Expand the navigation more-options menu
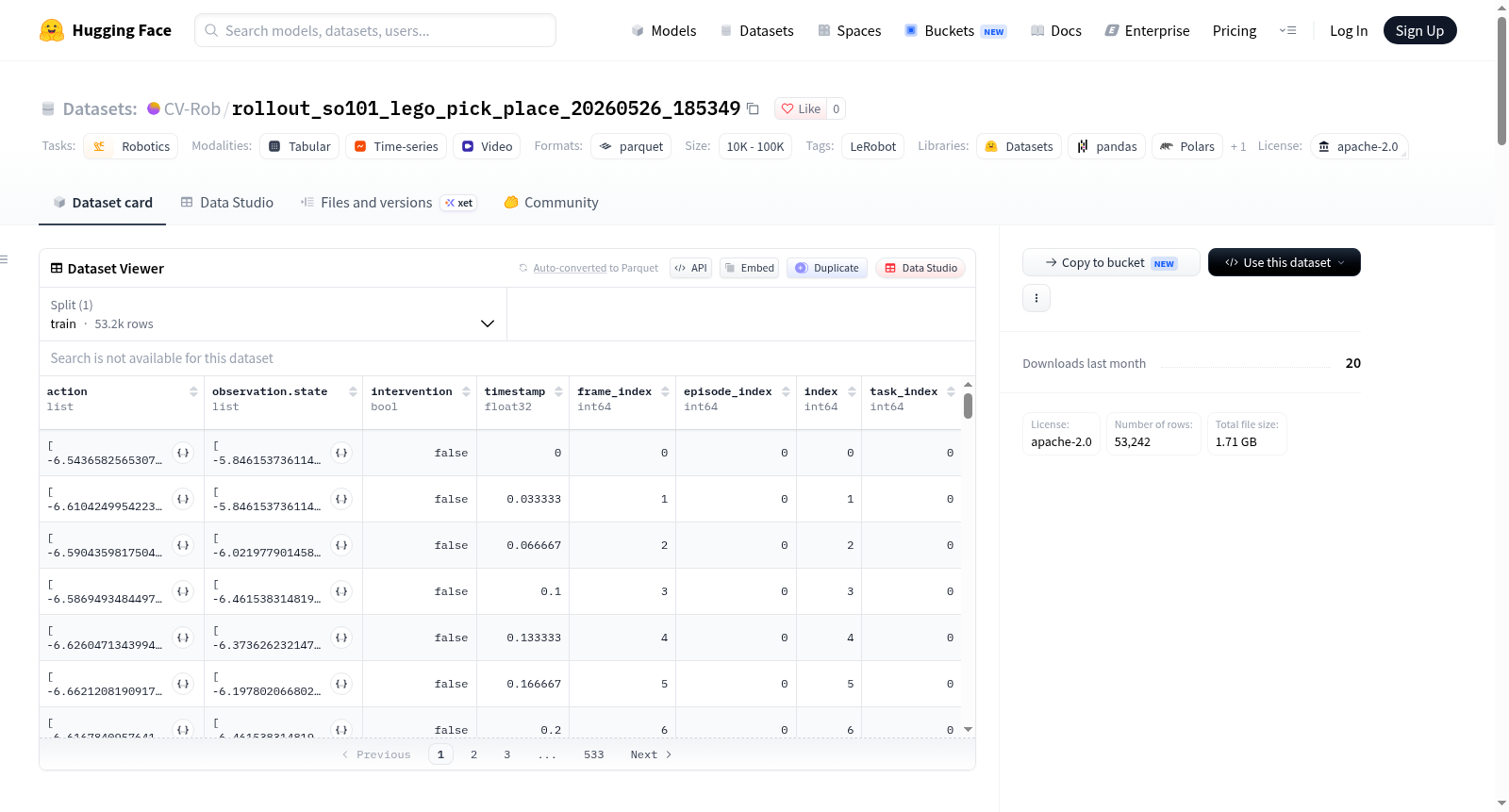The height and width of the screenshot is (812, 1509). [1287, 30]
